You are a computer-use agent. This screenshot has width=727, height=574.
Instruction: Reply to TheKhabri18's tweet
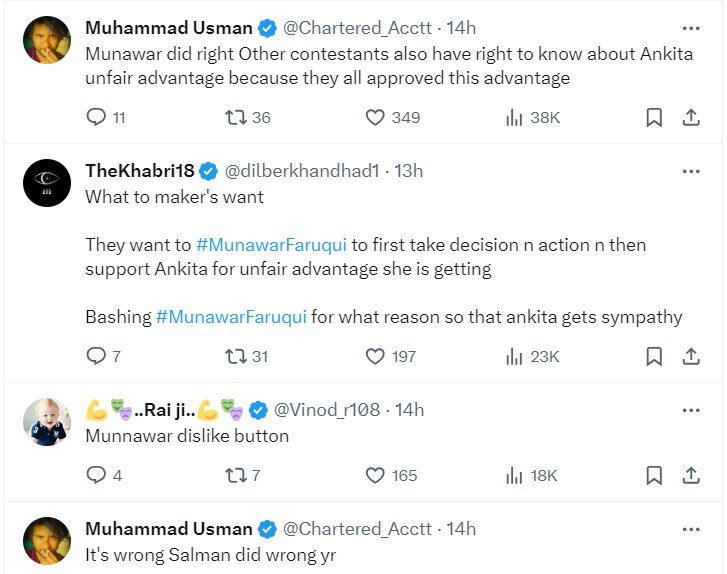[x=96, y=356]
